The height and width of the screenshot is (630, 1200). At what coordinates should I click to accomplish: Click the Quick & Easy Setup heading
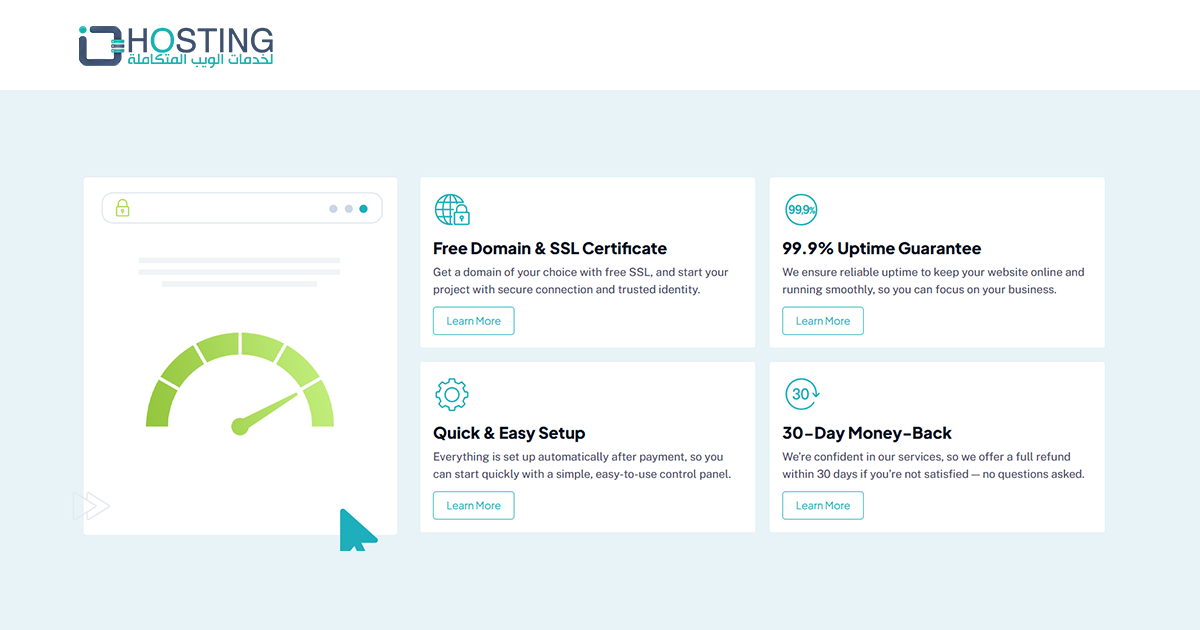508,433
